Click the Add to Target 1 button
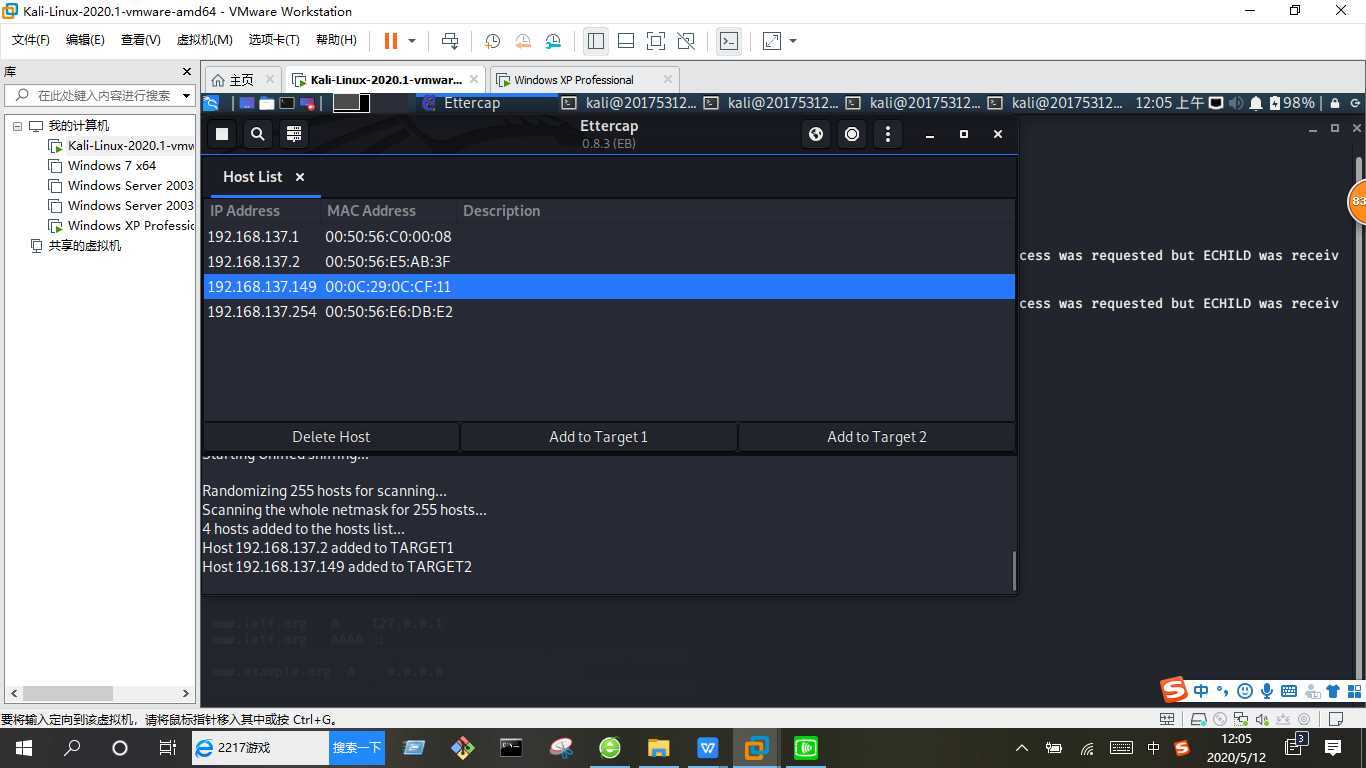1366x768 pixels. [x=598, y=437]
